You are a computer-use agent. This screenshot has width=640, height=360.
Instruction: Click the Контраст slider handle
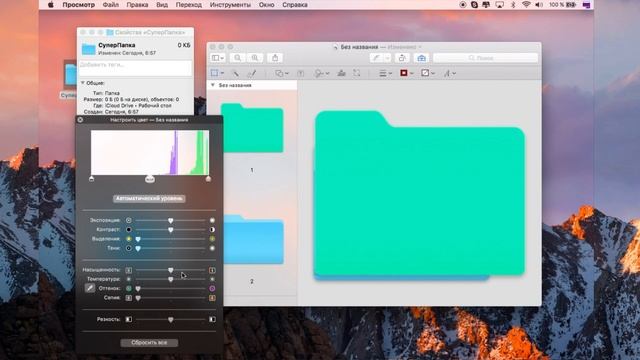click(171, 230)
